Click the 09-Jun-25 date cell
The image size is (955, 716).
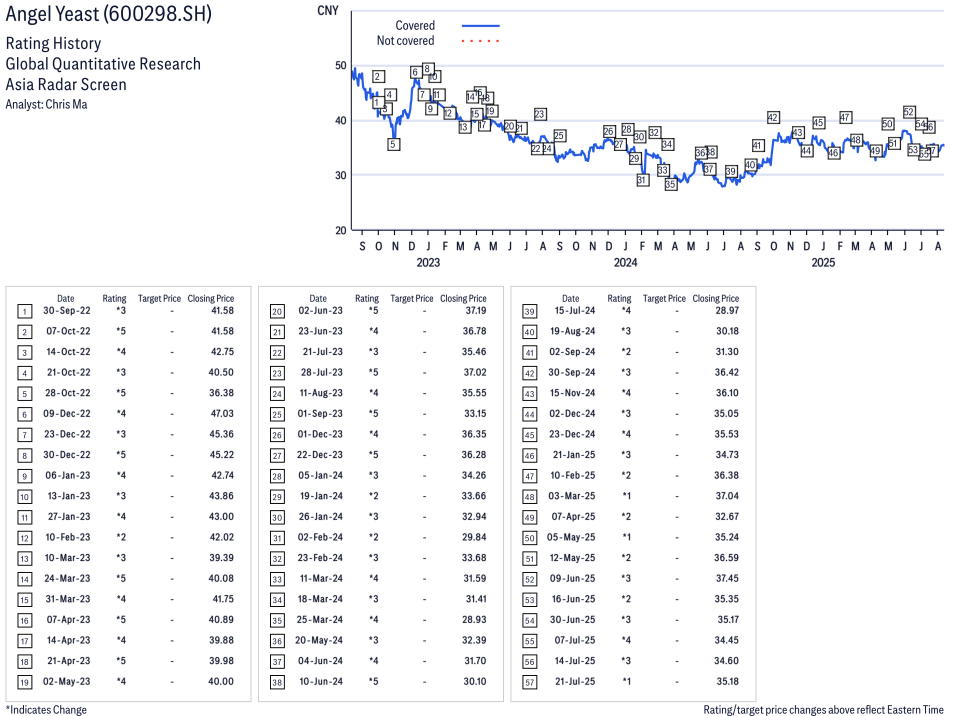[573, 578]
